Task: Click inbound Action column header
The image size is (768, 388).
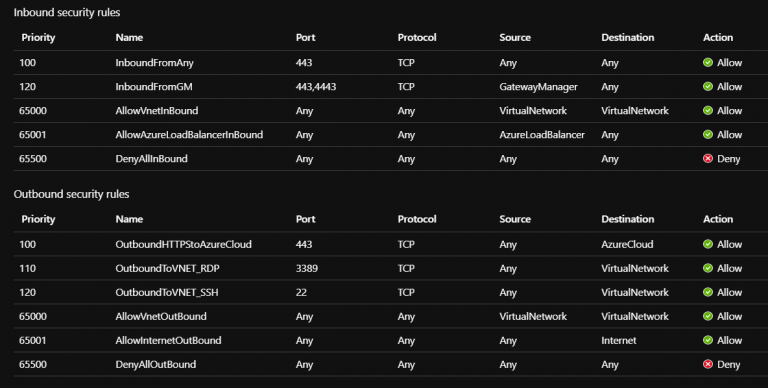Action: tap(718, 38)
